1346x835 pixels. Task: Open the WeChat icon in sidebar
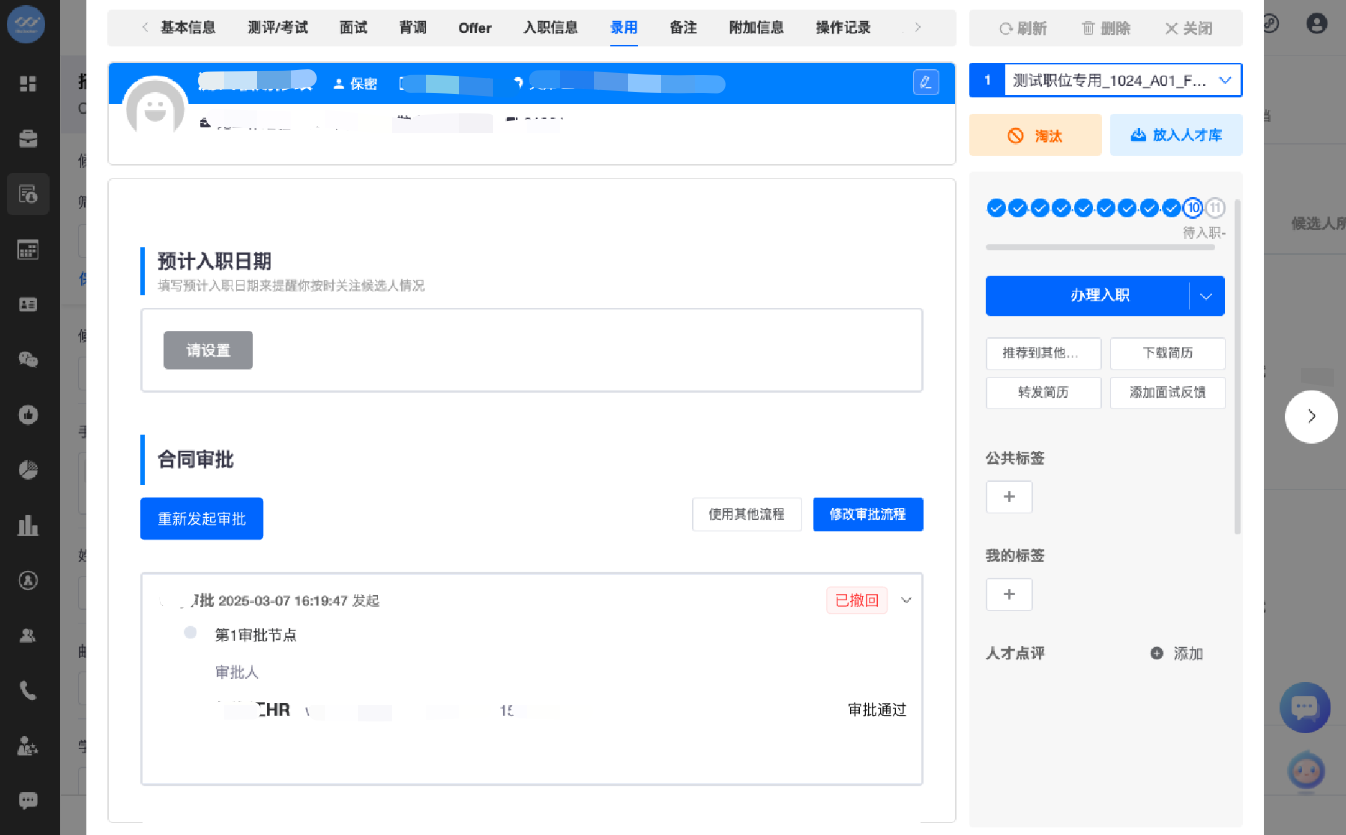[x=28, y=359]
